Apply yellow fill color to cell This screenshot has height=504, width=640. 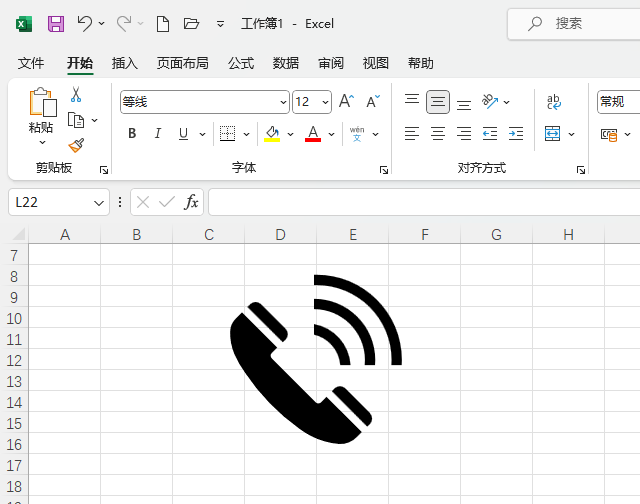pos(272,133)
